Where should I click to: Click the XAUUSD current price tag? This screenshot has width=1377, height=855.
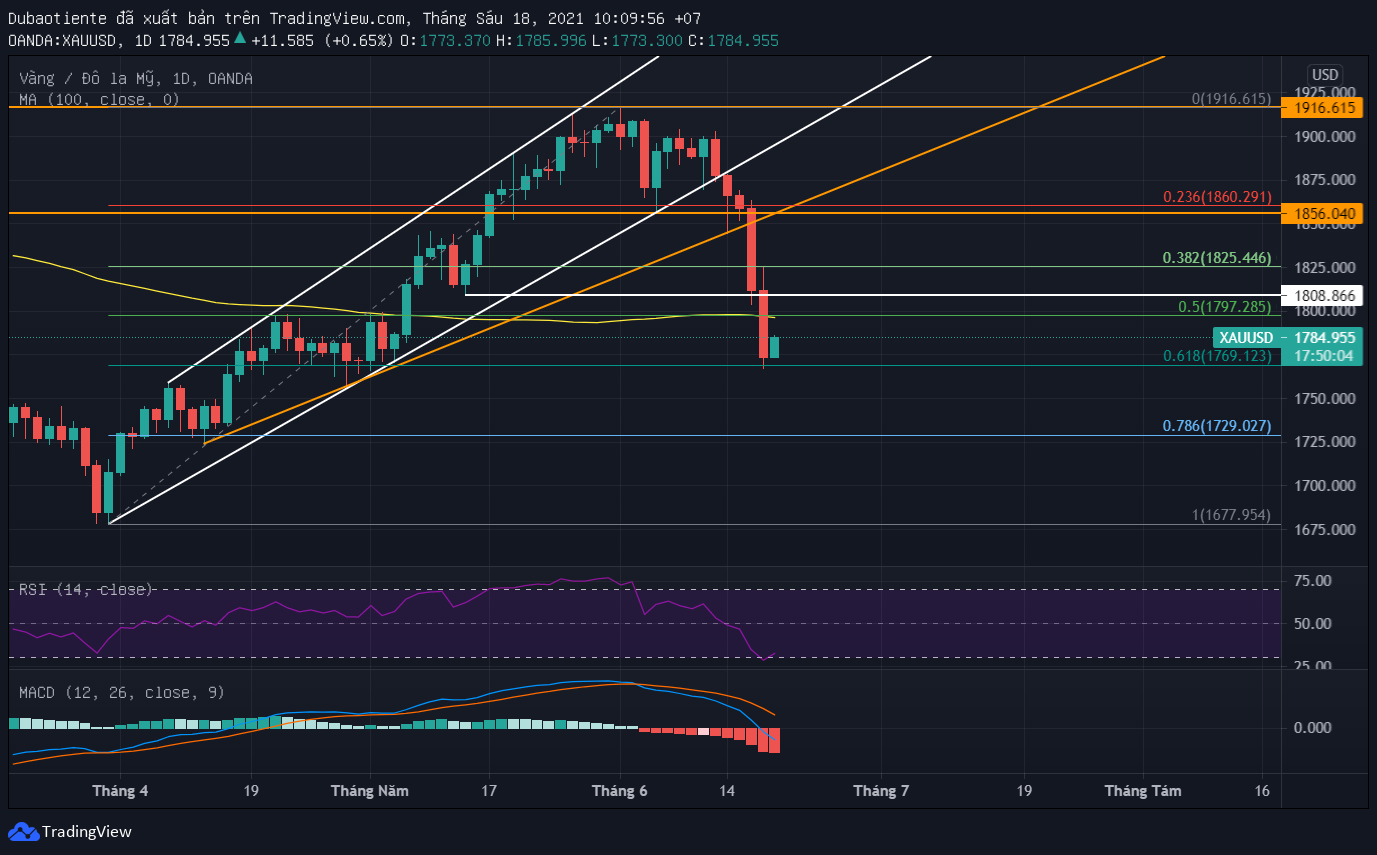(x=1288, y=337)
